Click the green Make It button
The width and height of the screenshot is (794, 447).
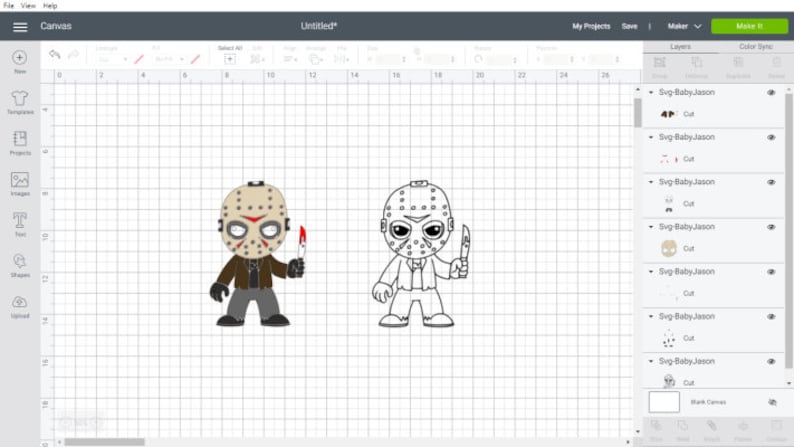(749, 26)
